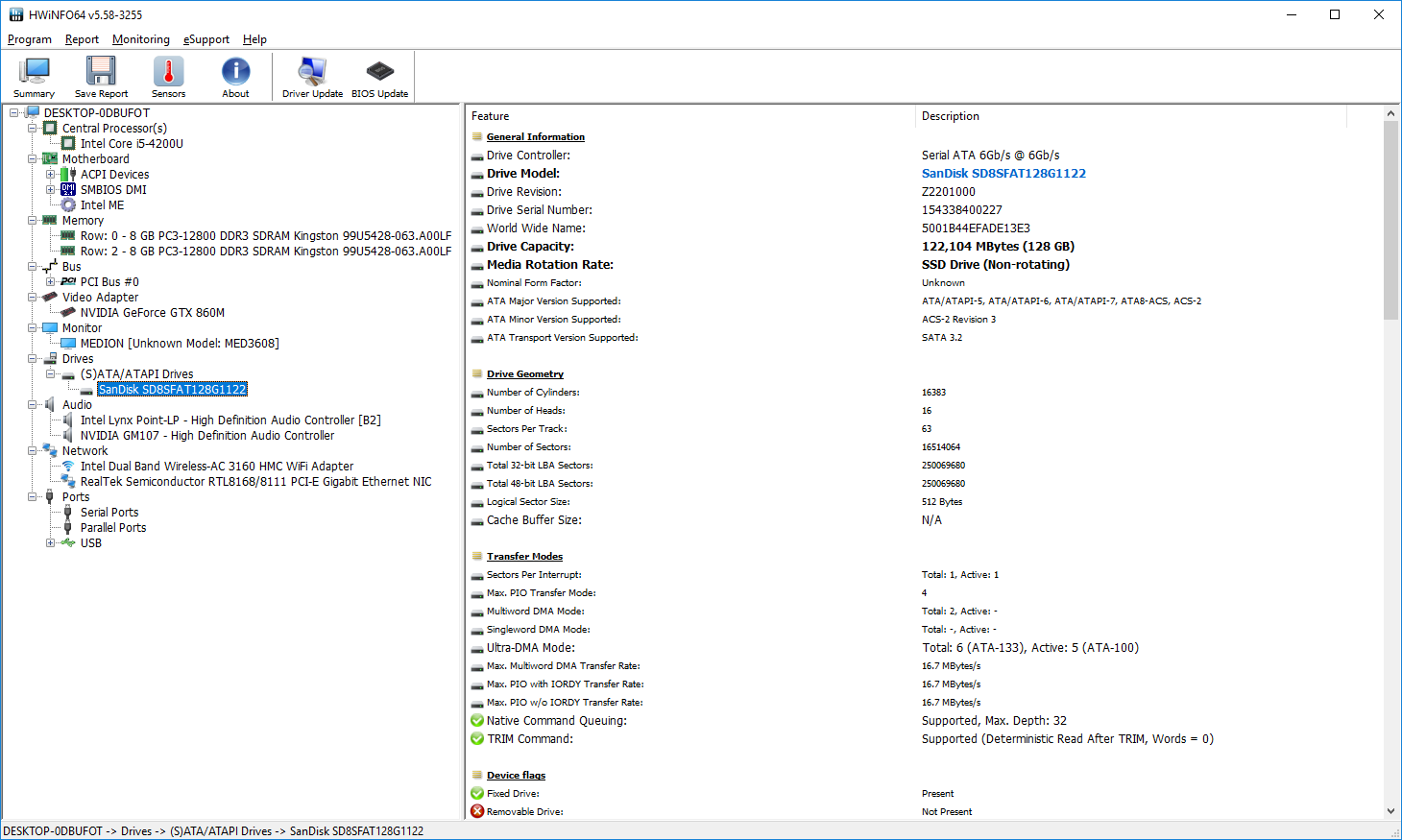Screen dimensions: 1402x840
Task: Click the Drive Capacity row
Action: 925,247
